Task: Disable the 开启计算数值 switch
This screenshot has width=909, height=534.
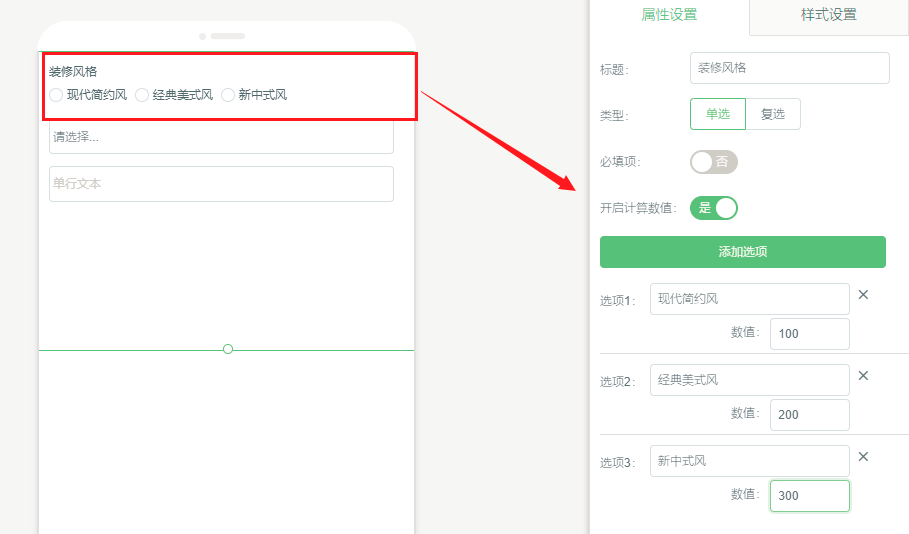Action: point(713,208)
